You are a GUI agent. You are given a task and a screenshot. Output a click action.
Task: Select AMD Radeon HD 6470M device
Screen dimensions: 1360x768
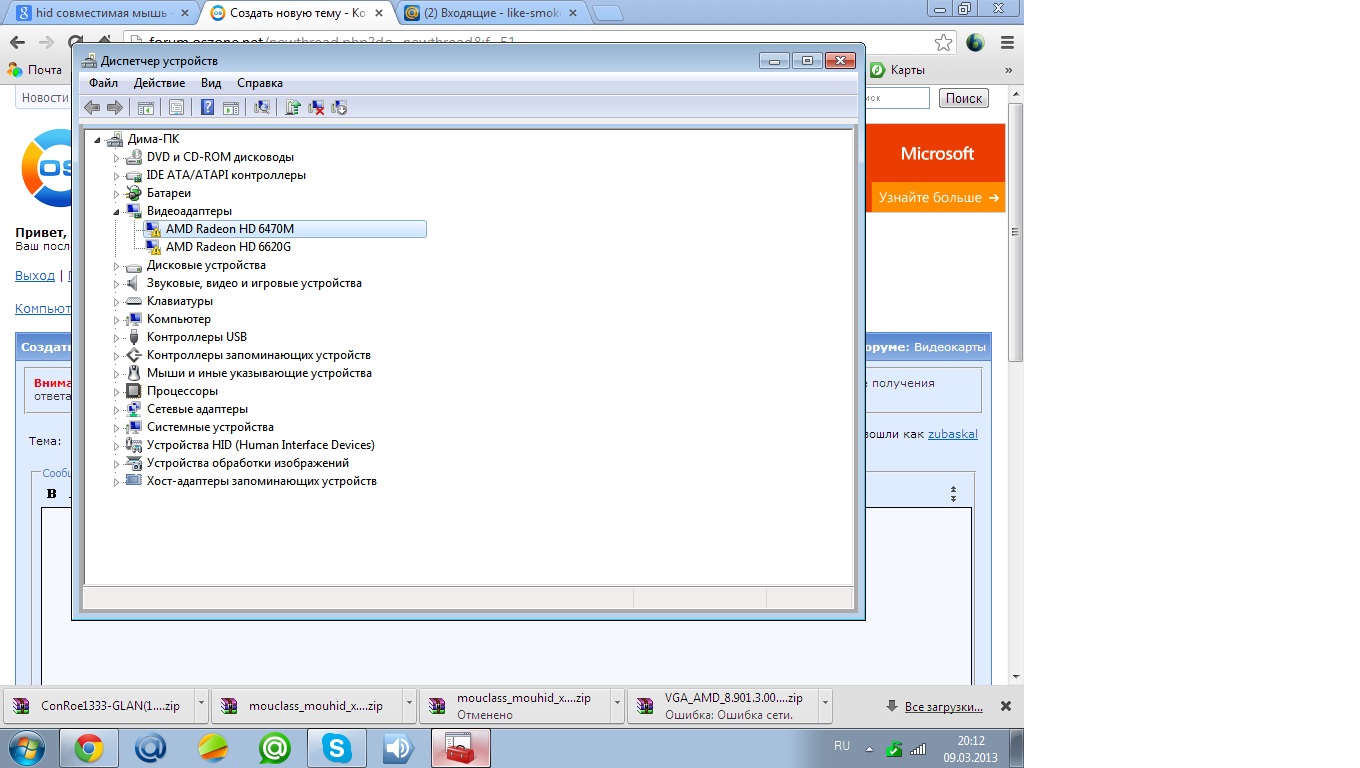230,229
